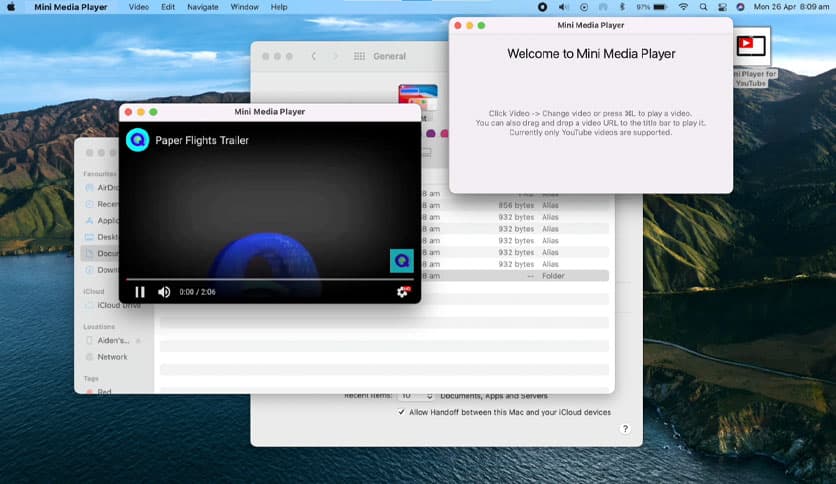The image size is (836, 484).
Task: Open Control Centre in menu bar
Action: click(x=722, y=7)
